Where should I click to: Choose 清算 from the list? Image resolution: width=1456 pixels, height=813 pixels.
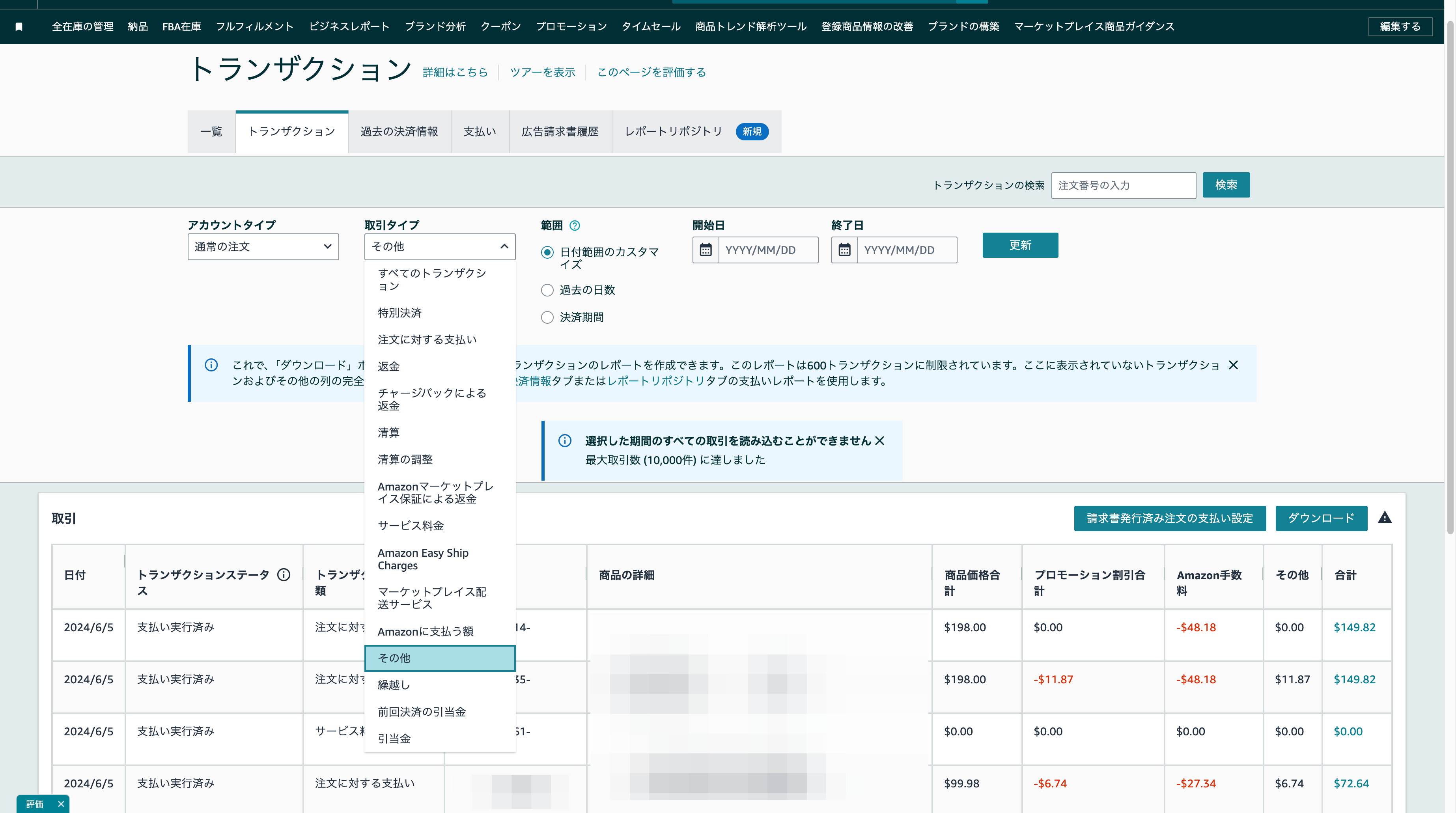click(x=440, y=433)
